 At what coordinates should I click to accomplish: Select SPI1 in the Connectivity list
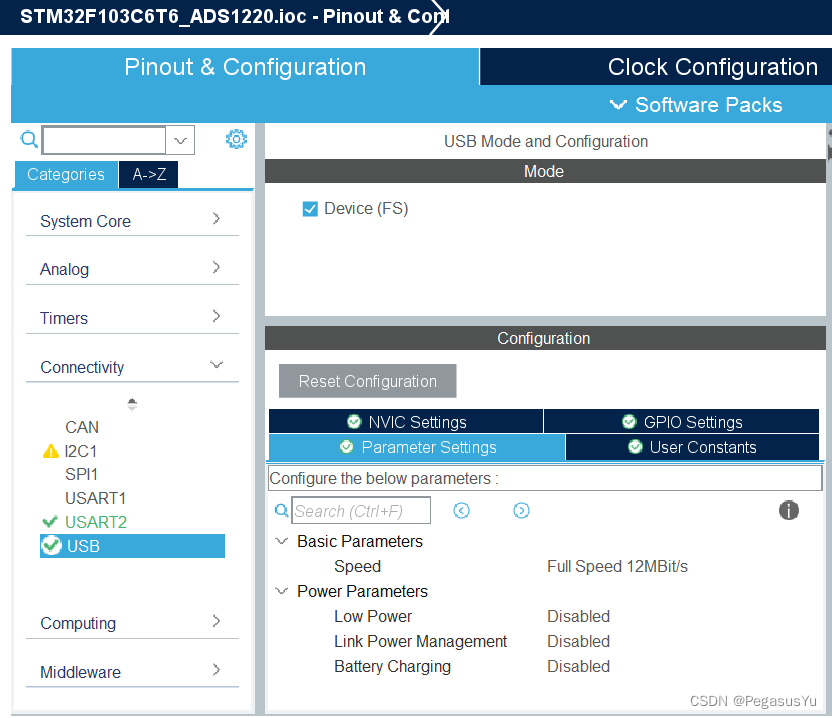[x=81, y=474]
